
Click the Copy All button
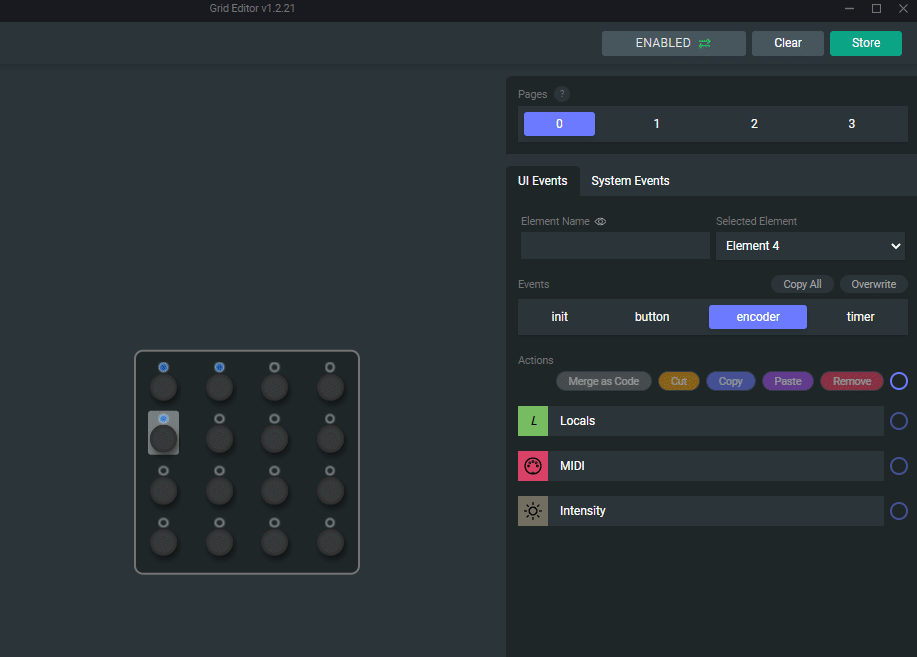pyautogui.click(x=802, y=284)
